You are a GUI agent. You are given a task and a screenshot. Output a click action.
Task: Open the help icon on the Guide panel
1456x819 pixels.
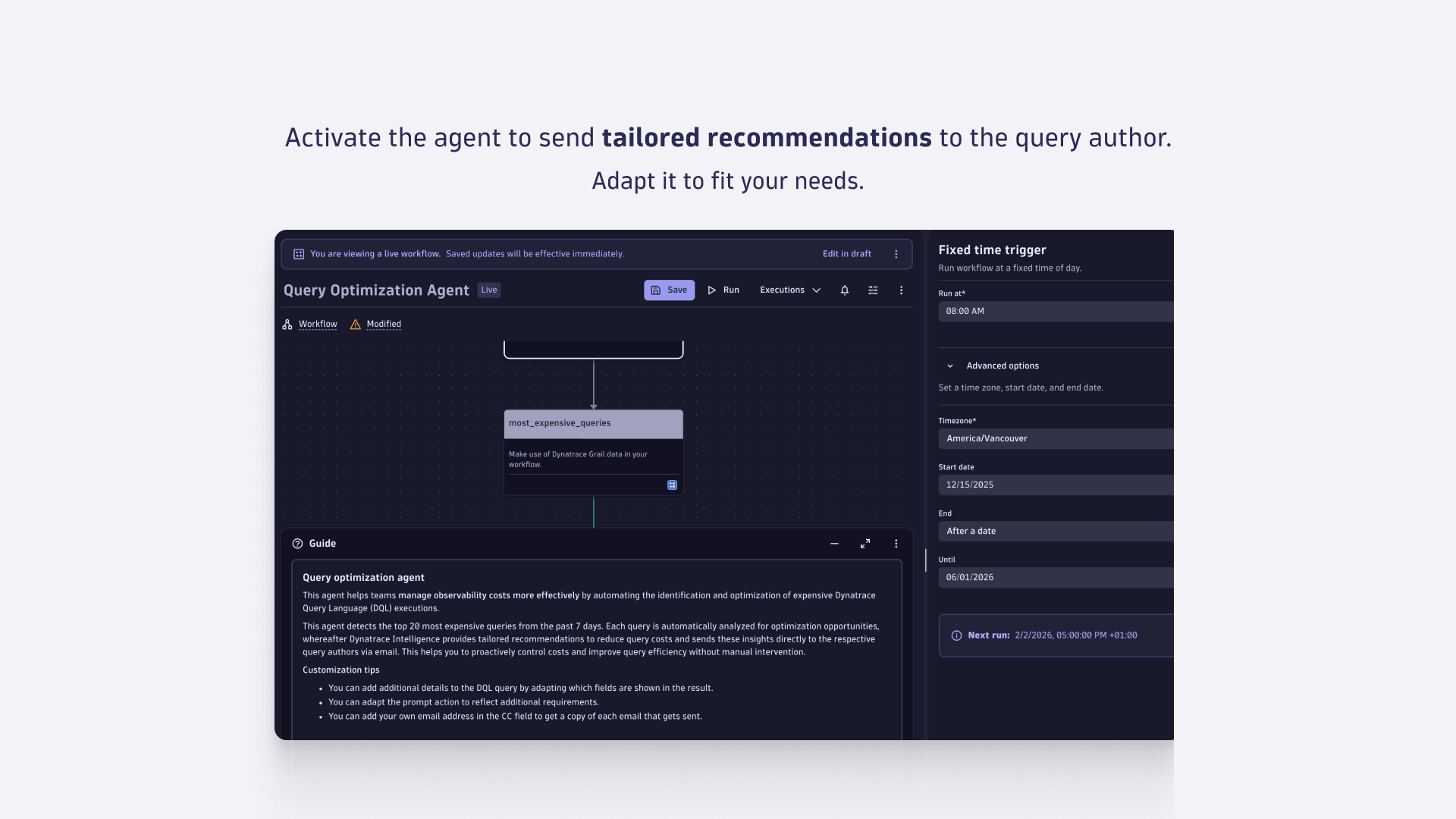[x=297, y=543]
